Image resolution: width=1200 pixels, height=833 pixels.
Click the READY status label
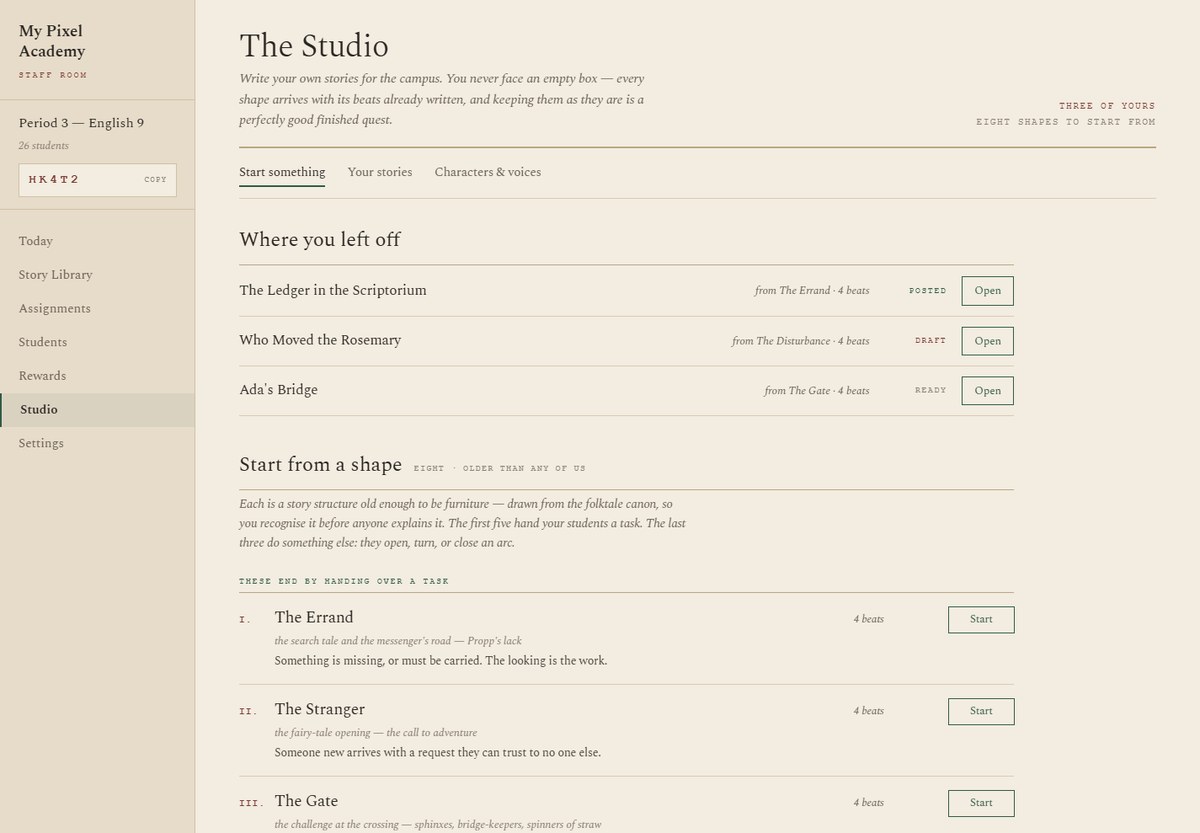[930, 391]
